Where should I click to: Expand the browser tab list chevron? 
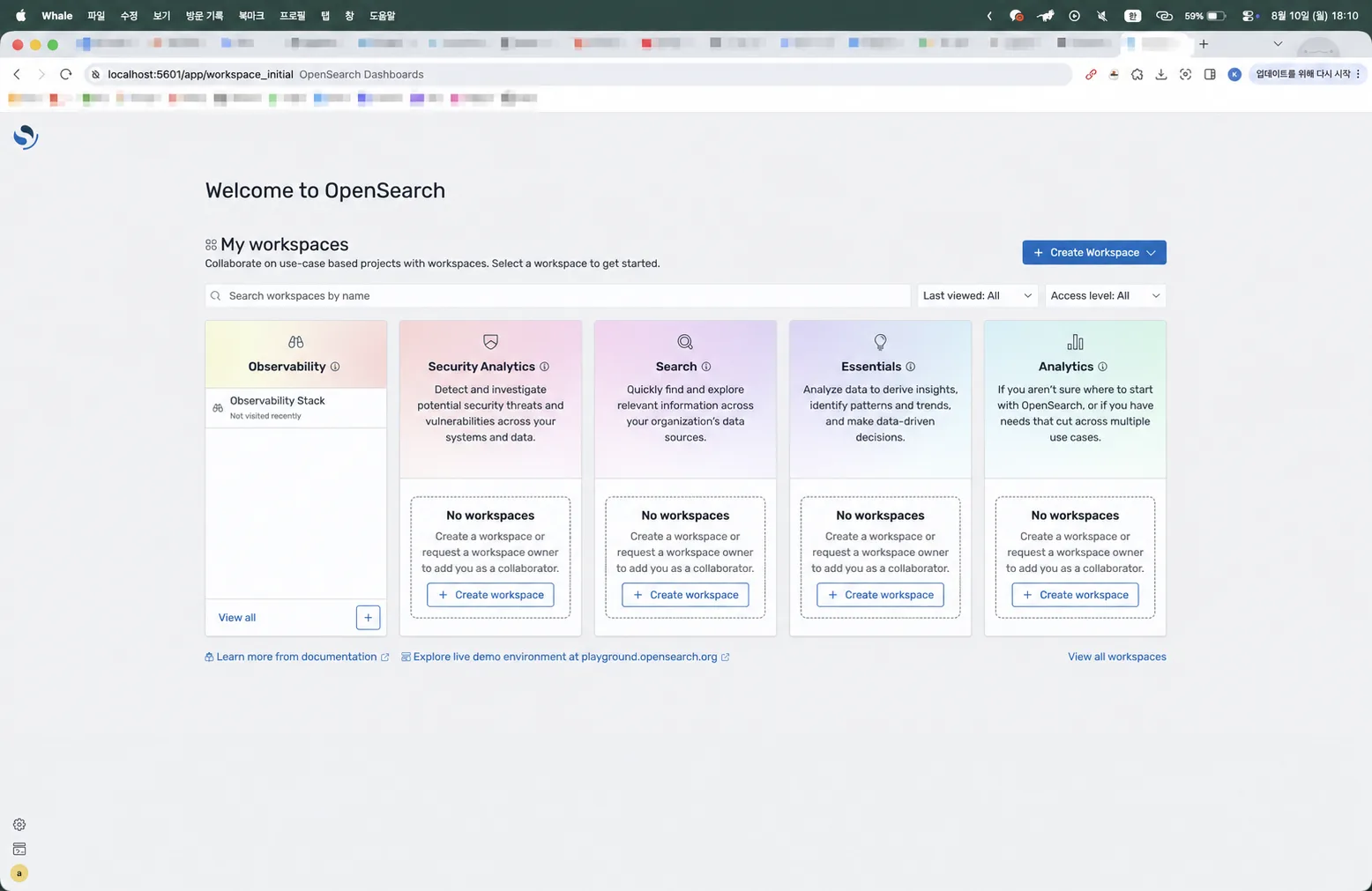pos(1278,43)
